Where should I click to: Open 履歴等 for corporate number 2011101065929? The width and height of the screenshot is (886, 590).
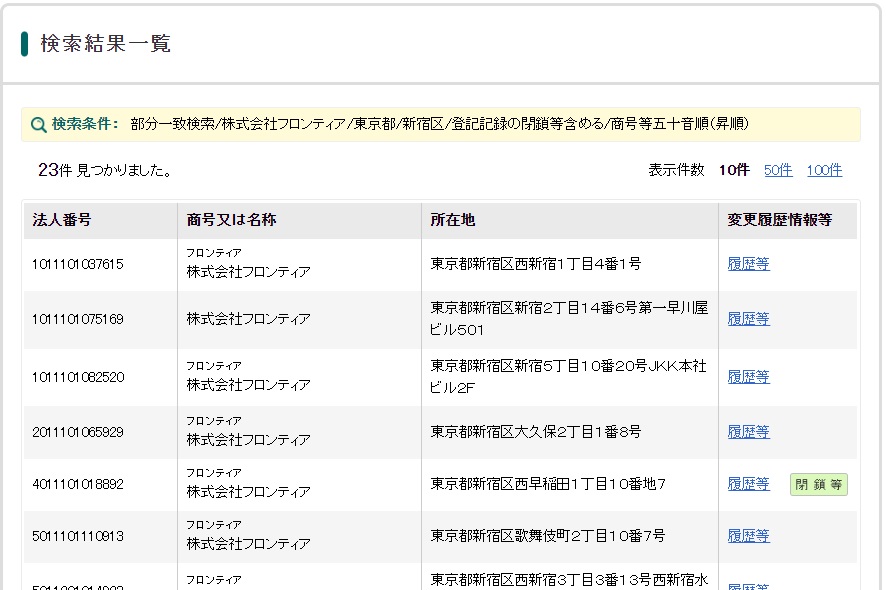click(748, 432)
